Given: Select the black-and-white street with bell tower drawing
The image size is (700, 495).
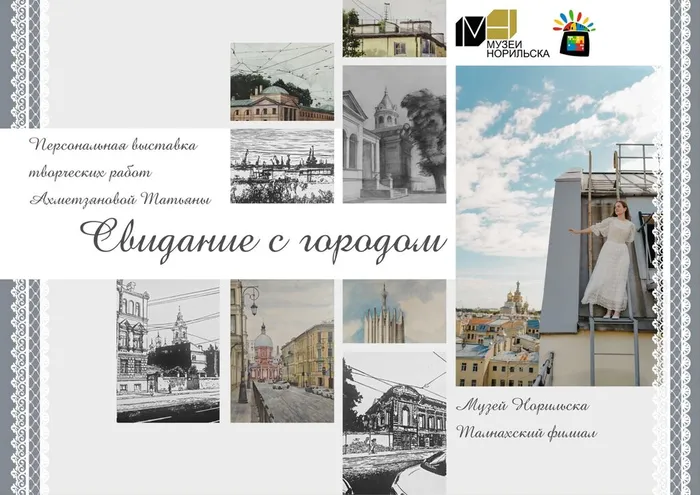Looking at the screenshot, I should [168, 351].
